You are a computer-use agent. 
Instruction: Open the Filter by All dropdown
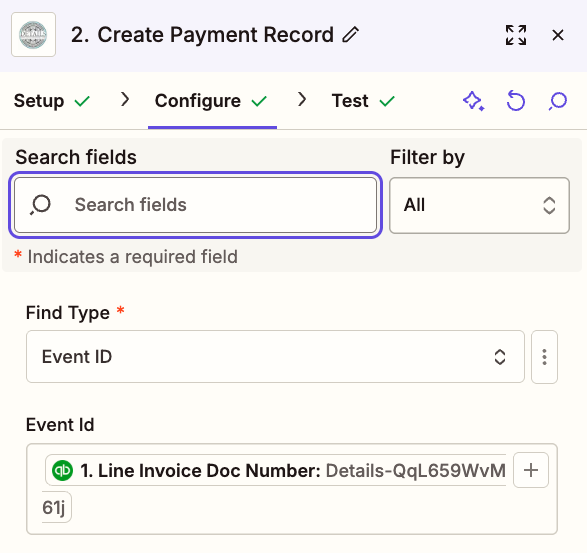pos(480,205)
